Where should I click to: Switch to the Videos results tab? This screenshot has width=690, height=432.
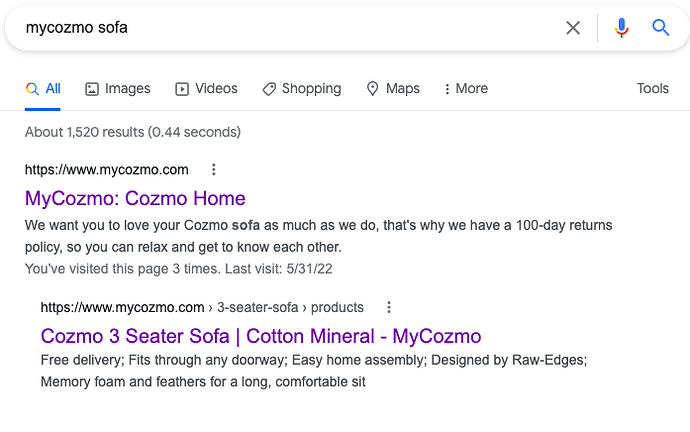pyautogui.click(x=206, y=89)
